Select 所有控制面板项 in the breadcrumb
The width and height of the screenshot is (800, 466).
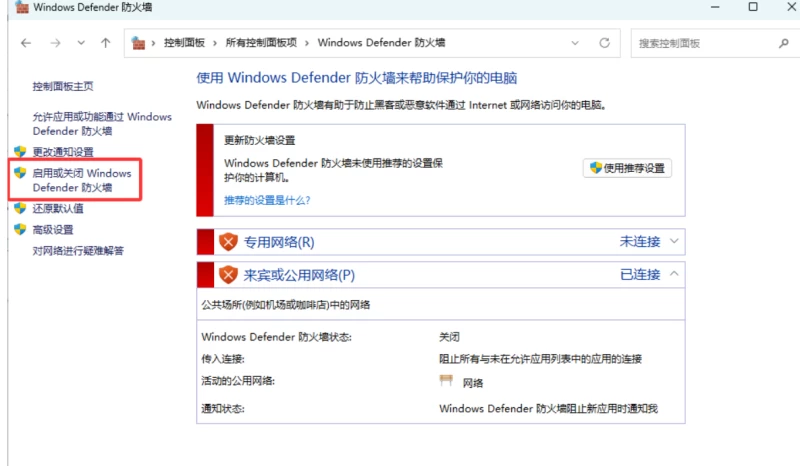click(x=261, y=43)
